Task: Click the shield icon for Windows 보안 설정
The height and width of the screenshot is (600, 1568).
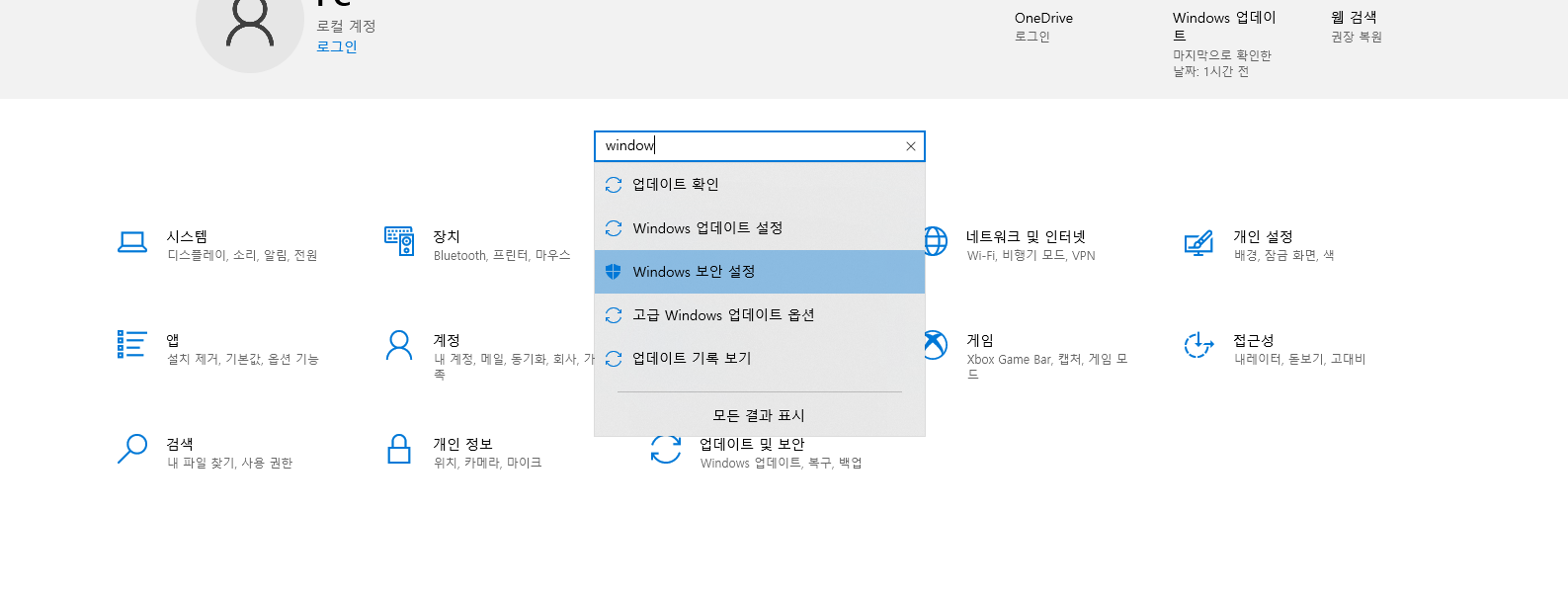Action: [613, 272]
